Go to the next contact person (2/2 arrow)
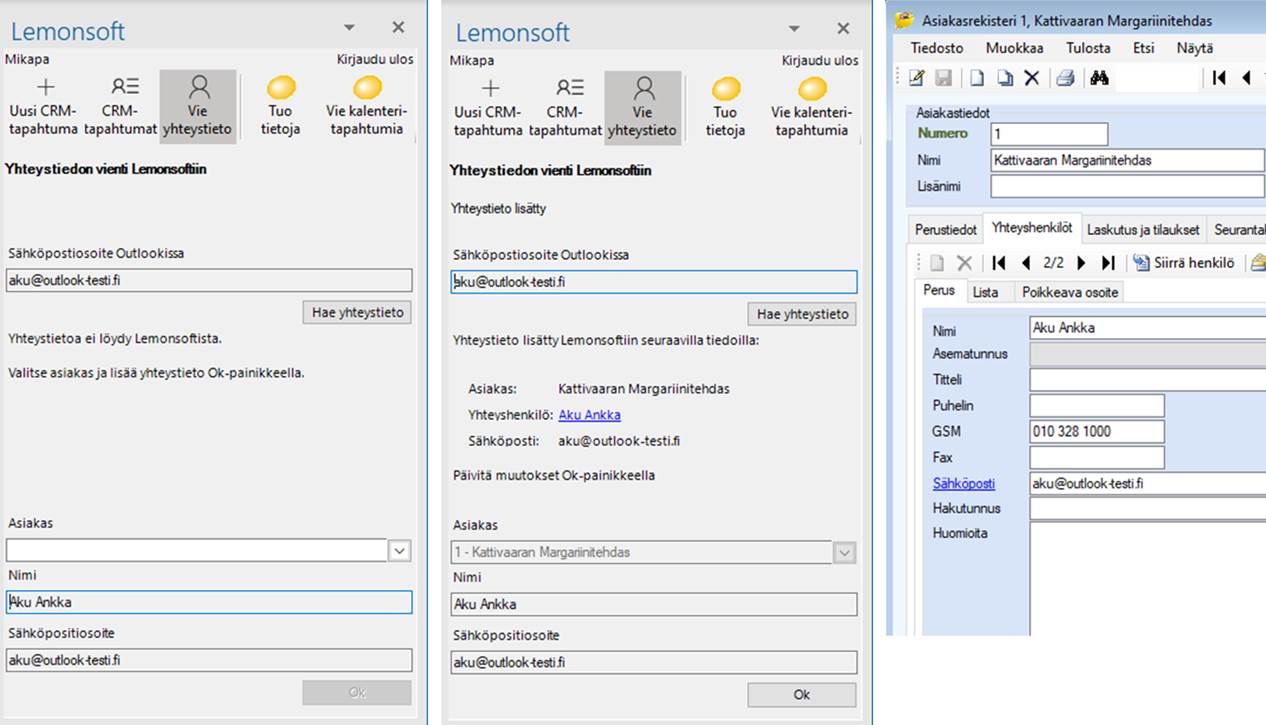The height and width of the screenshot is (725, 1266). click(1080, 263)
